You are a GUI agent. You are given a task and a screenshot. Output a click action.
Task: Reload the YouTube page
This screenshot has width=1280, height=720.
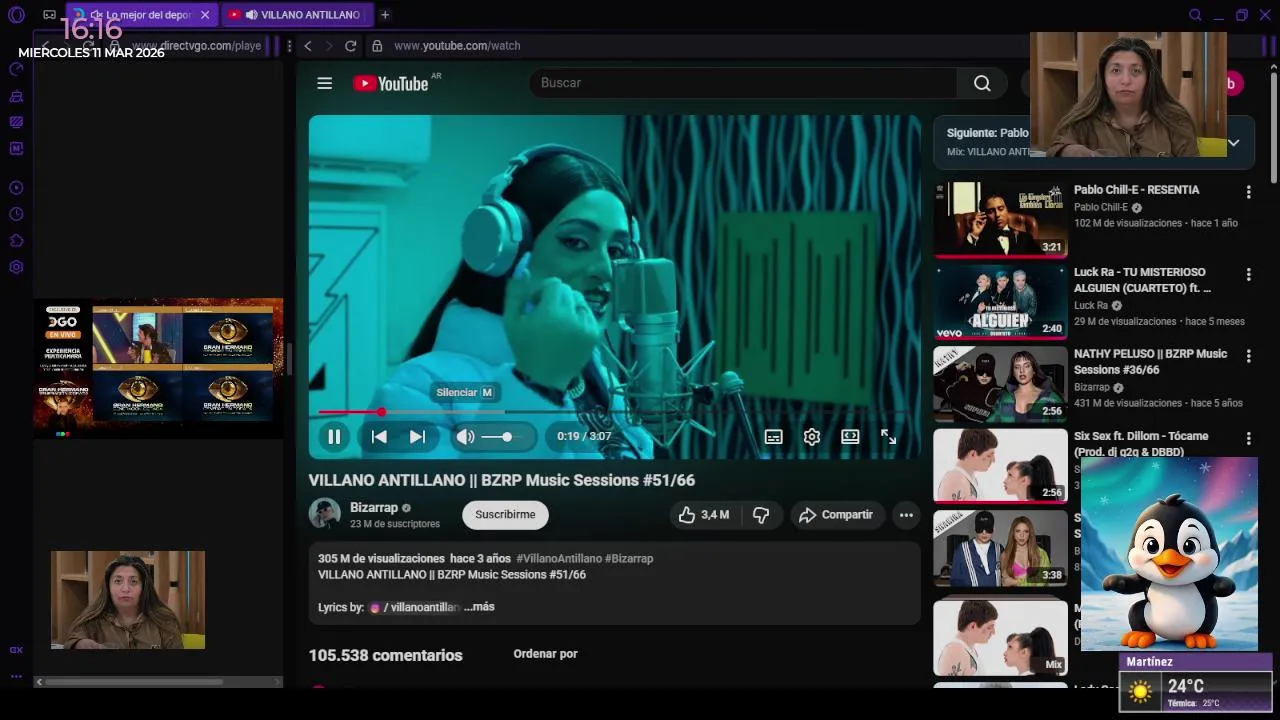351,46
